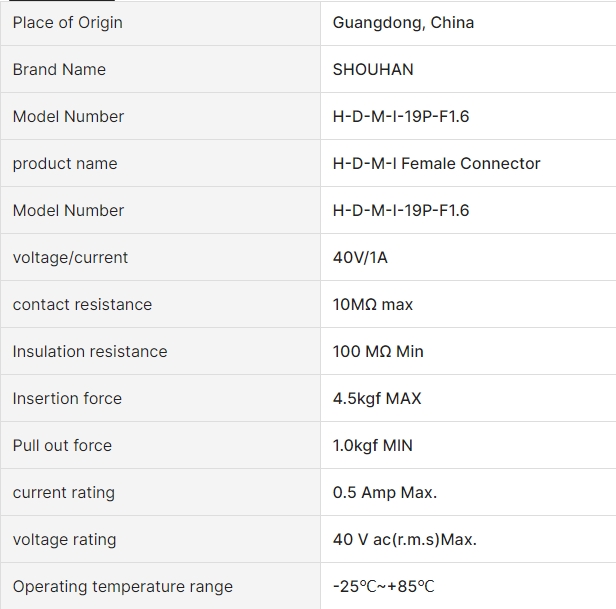This screenshot has height=609, width=616.
Task: Select the '10MΩ max' value
Action: point(373,304)
